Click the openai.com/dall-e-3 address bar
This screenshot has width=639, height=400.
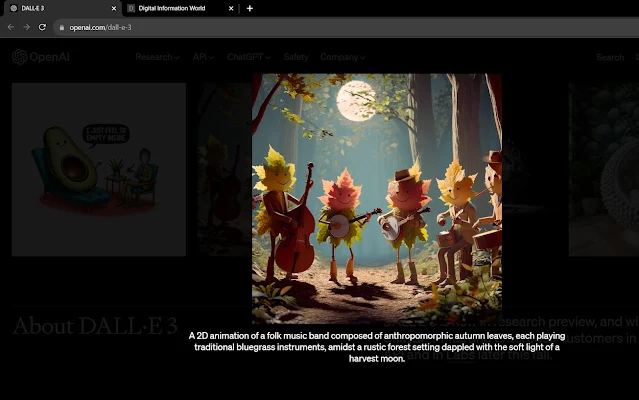(346, 27)
